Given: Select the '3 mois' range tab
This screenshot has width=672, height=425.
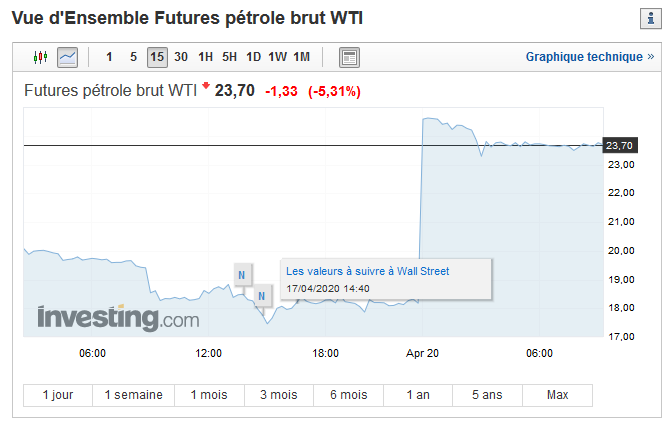Looking at the screenshot, I should 279,395.
